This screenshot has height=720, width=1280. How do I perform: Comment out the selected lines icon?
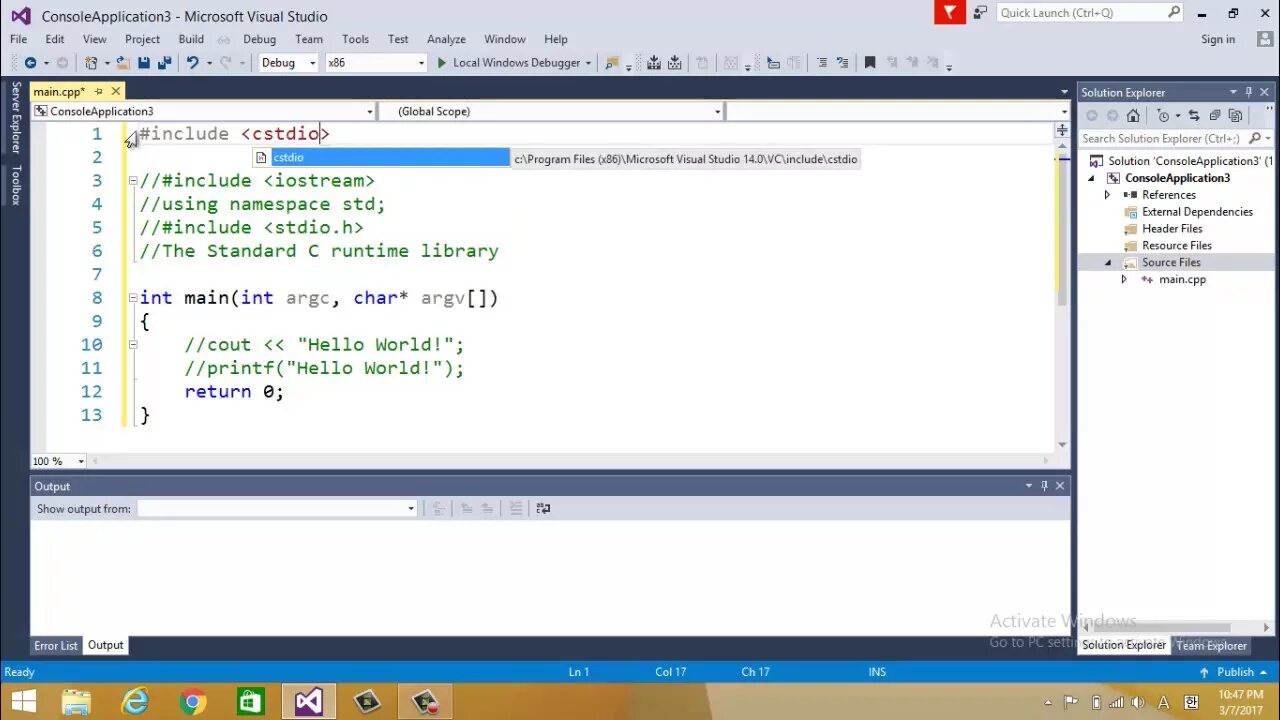(822, 62)
